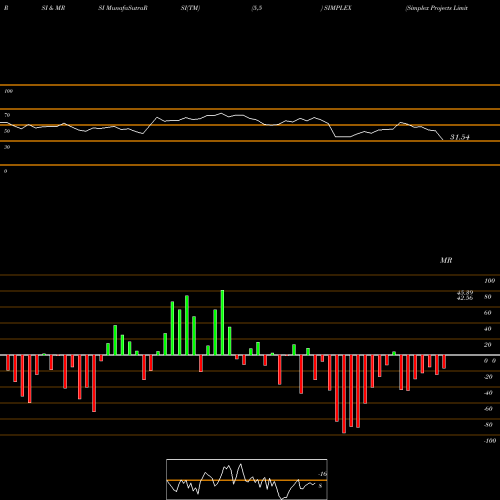Click the 50 level label on RSI panel

[x=7, y=131]
